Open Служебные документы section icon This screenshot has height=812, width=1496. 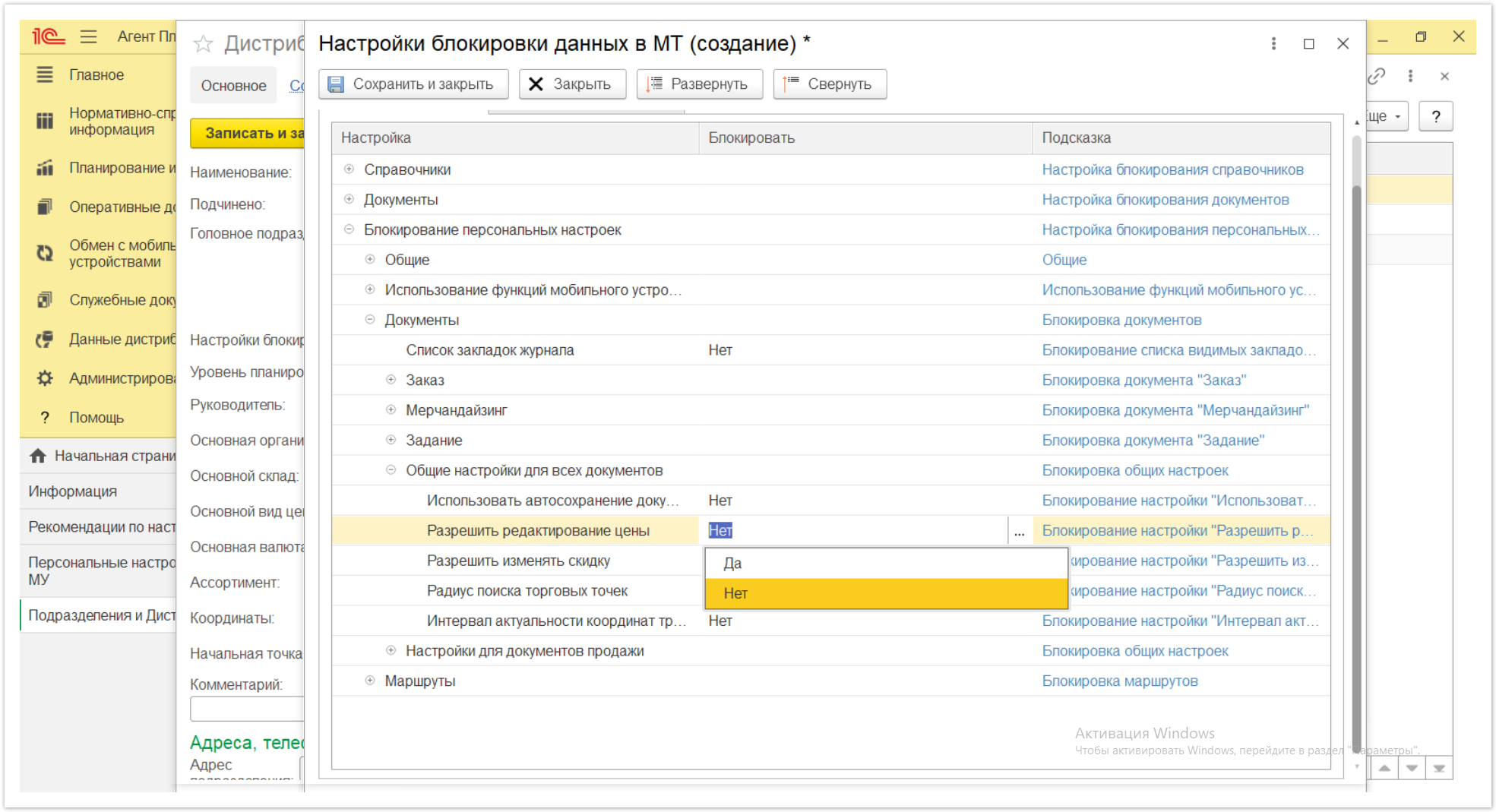45,300
